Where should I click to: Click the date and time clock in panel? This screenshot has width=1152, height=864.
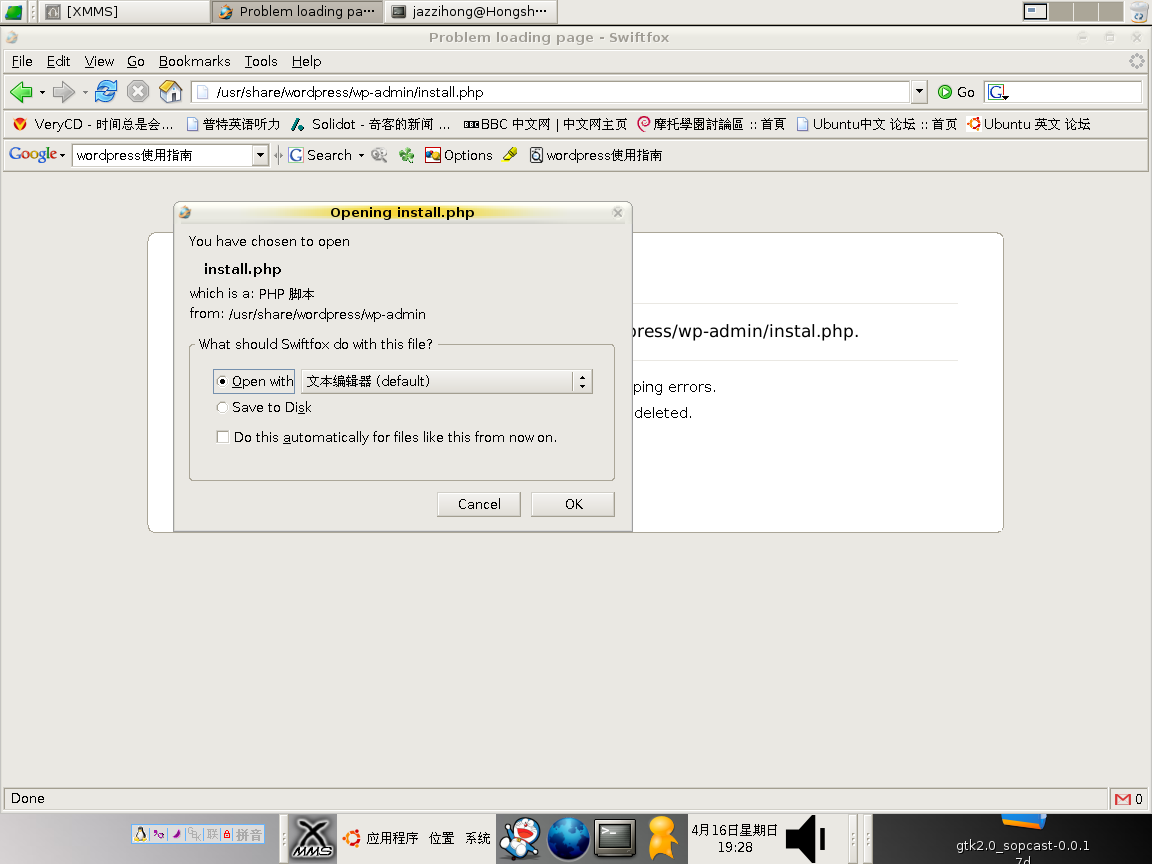point(735,838)
